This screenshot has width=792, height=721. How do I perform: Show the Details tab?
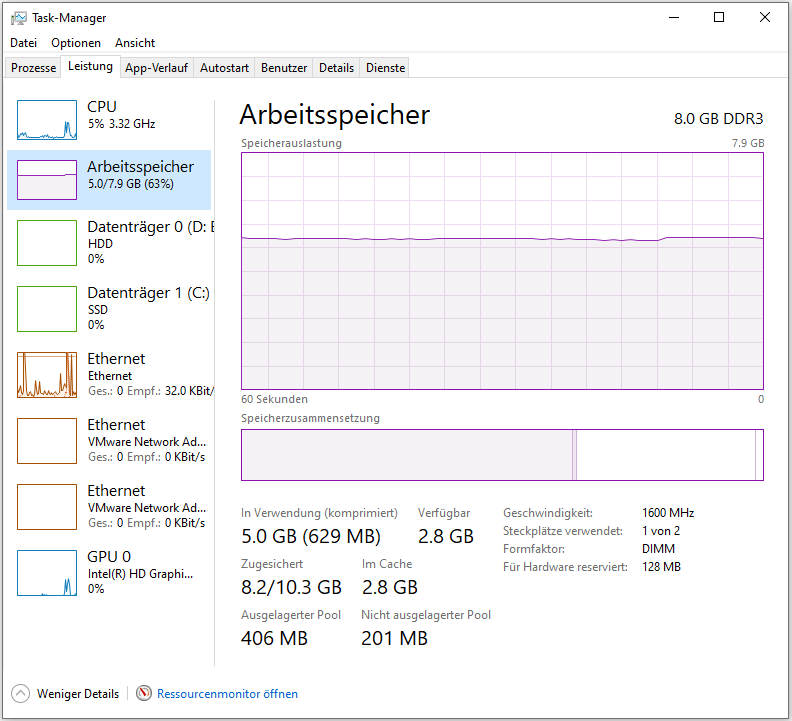click(336, 68)
